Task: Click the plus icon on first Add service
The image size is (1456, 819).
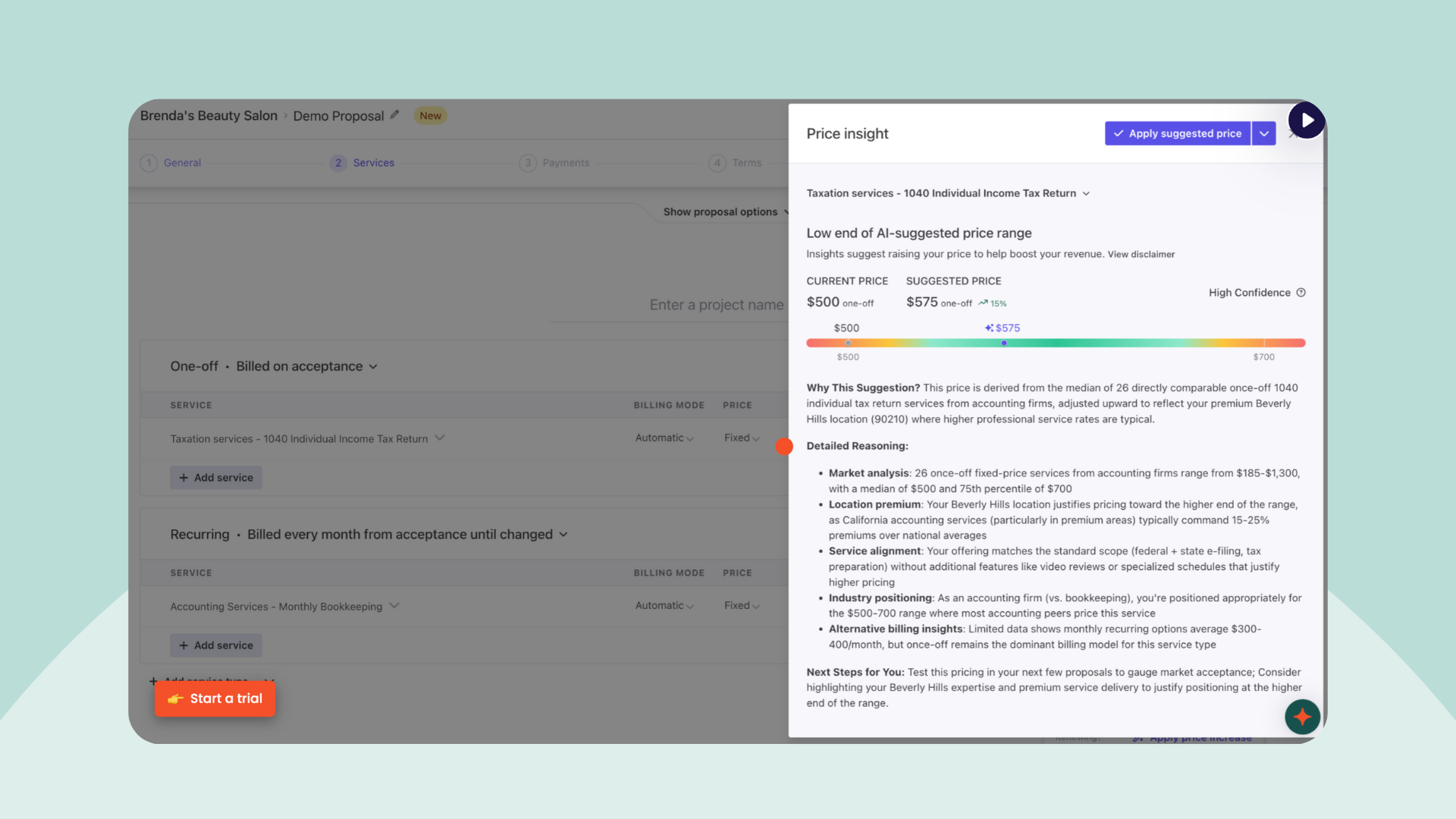Action: pos(184,478)
